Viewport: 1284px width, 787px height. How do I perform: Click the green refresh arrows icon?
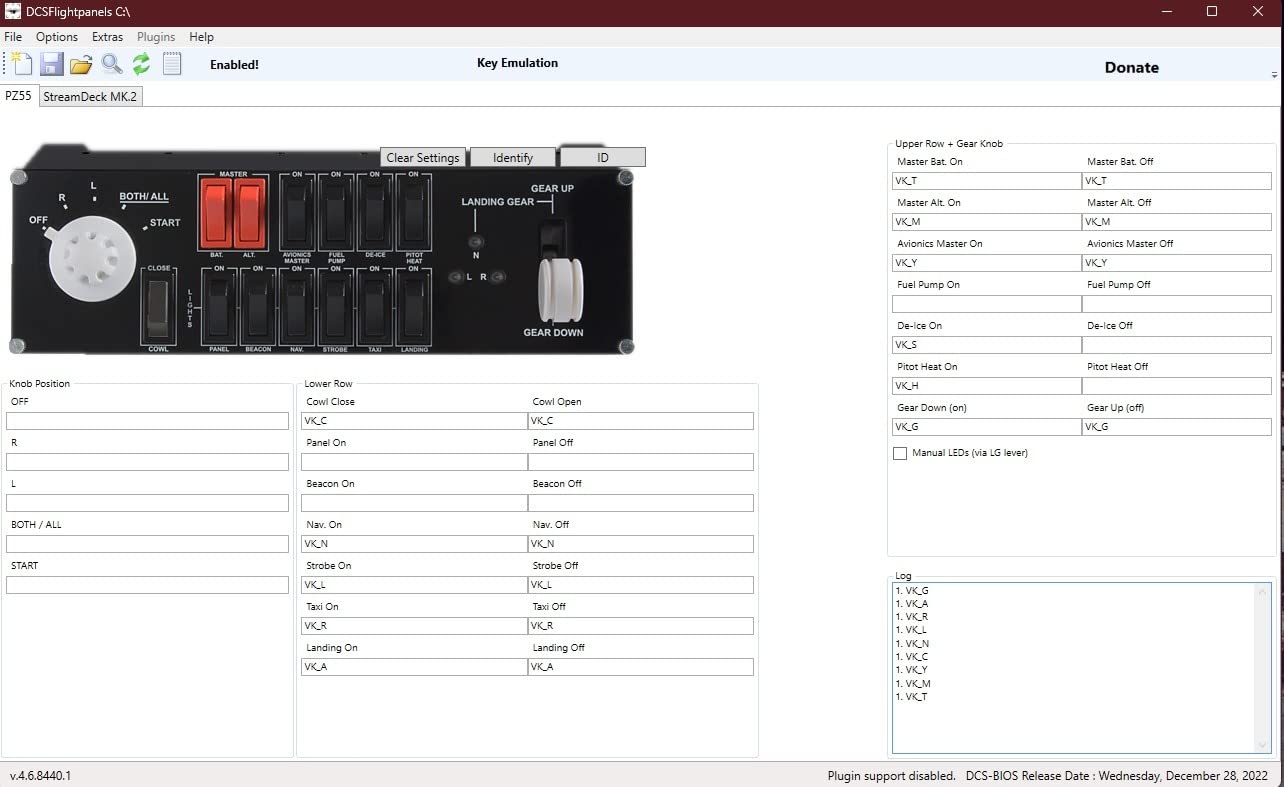tap(141, 64)
